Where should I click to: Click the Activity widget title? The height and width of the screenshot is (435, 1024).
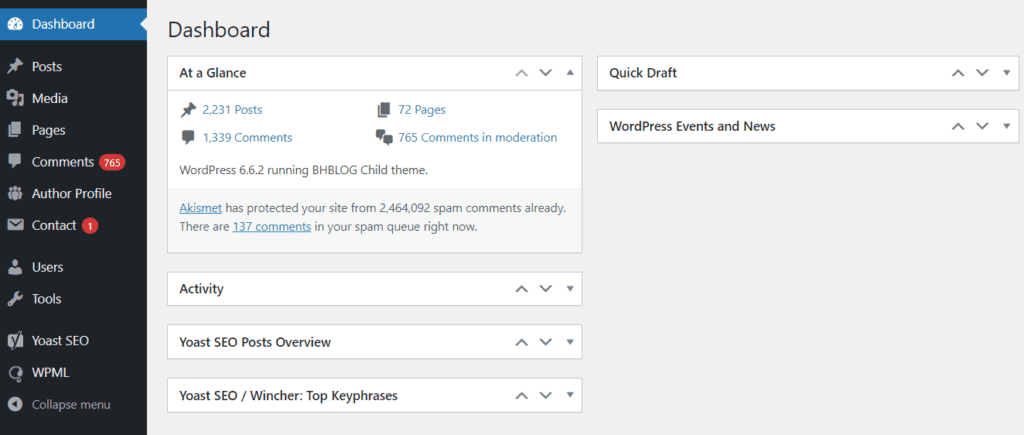(202, 289)
